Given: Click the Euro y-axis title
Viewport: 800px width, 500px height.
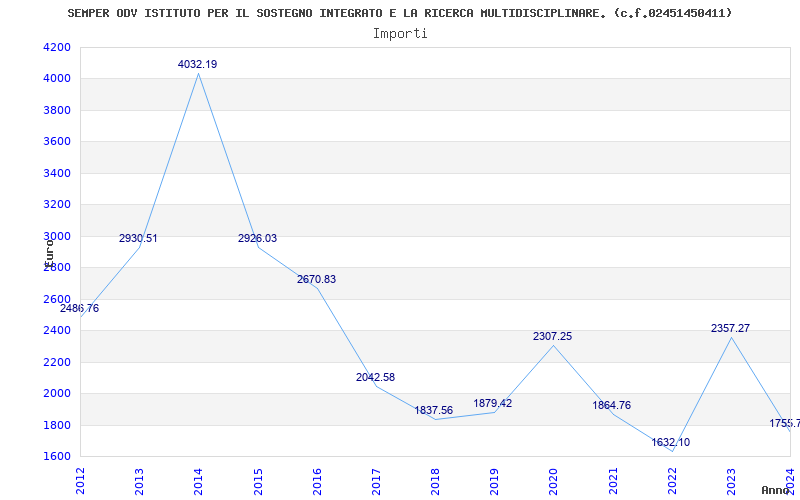Looking at the screenshot, I should [49, 253].
